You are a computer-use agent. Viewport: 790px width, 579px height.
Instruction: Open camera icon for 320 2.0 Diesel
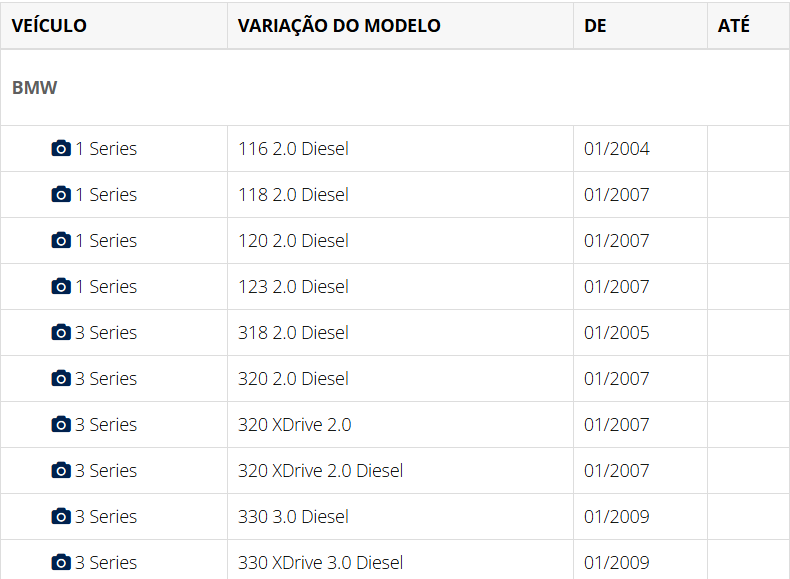61,379
